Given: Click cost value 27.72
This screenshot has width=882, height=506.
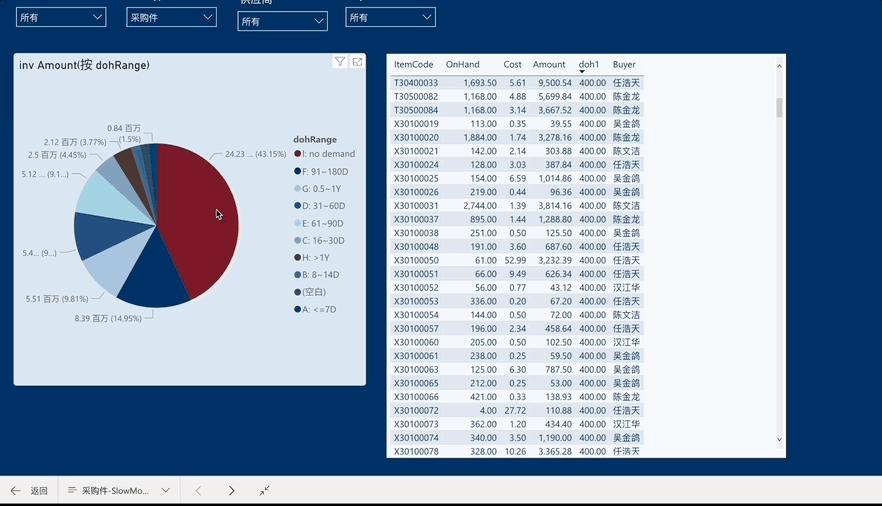Looking at the screenshot, I should click(515, 410).
